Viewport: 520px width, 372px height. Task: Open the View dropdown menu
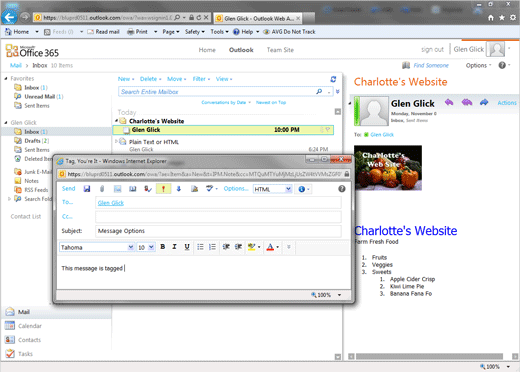224,79
